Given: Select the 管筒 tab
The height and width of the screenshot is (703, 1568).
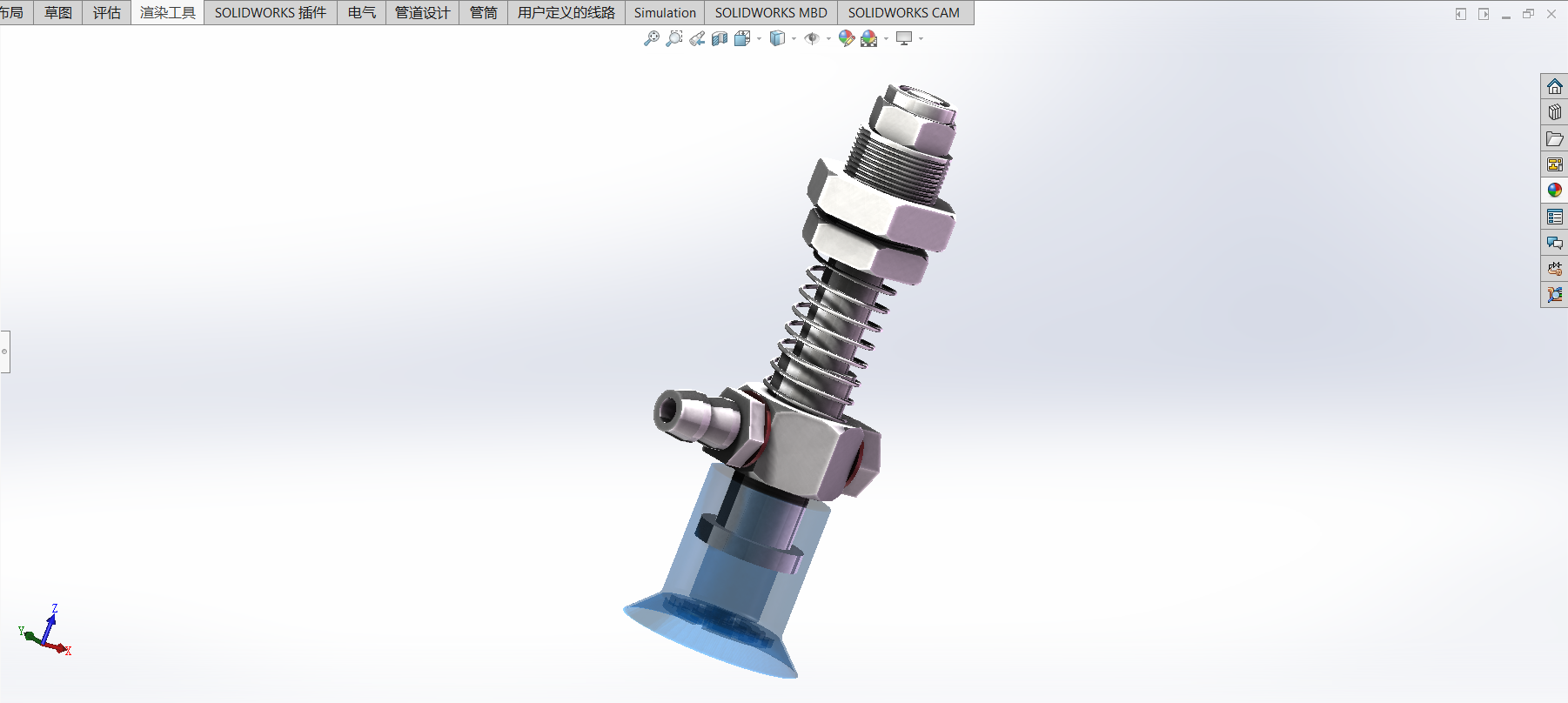Looking at the screenshot, I should click(484, 12).
